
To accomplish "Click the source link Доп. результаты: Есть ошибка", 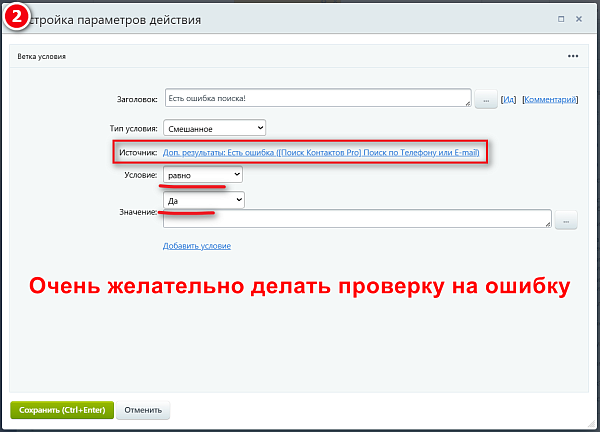I will (x=321, y=152).
